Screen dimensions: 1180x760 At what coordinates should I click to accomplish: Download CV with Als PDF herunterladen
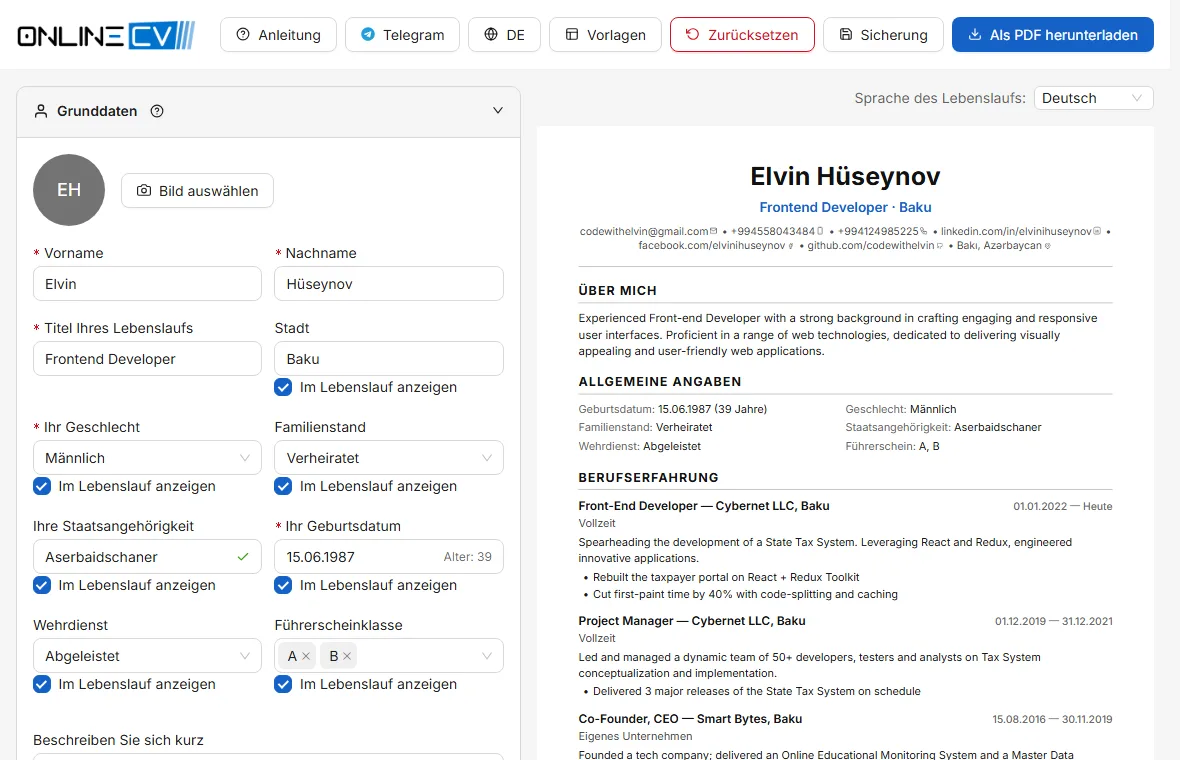click(1053, 35)
